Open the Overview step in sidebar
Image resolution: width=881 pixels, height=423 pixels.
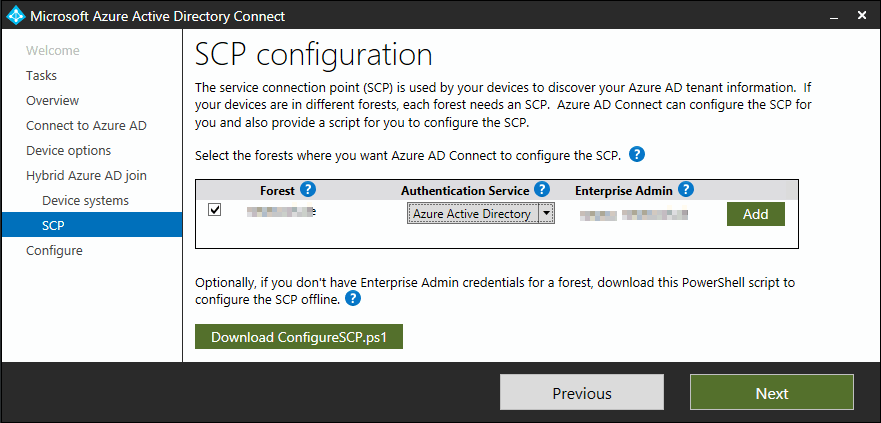pos(52,100)
